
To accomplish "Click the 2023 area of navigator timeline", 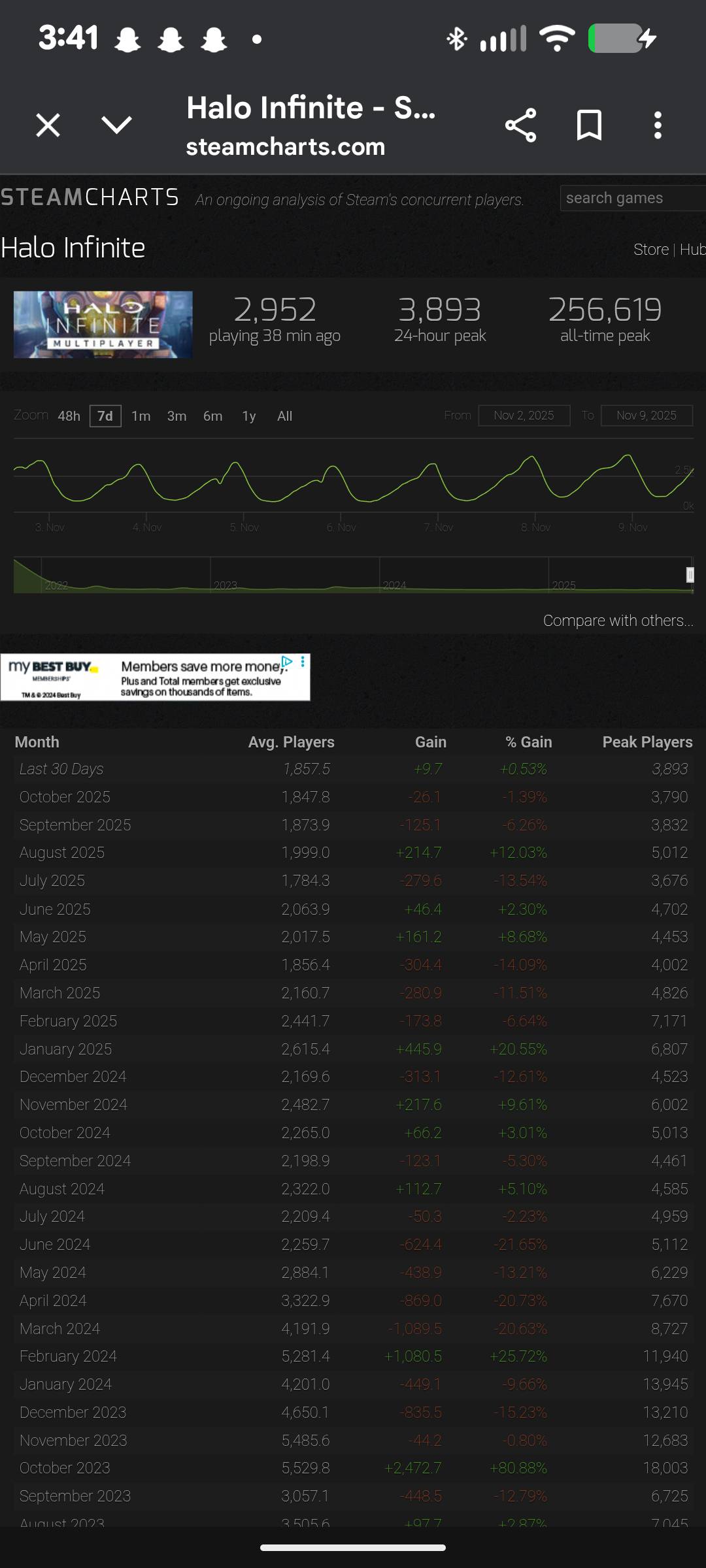I will click(294, 575).
